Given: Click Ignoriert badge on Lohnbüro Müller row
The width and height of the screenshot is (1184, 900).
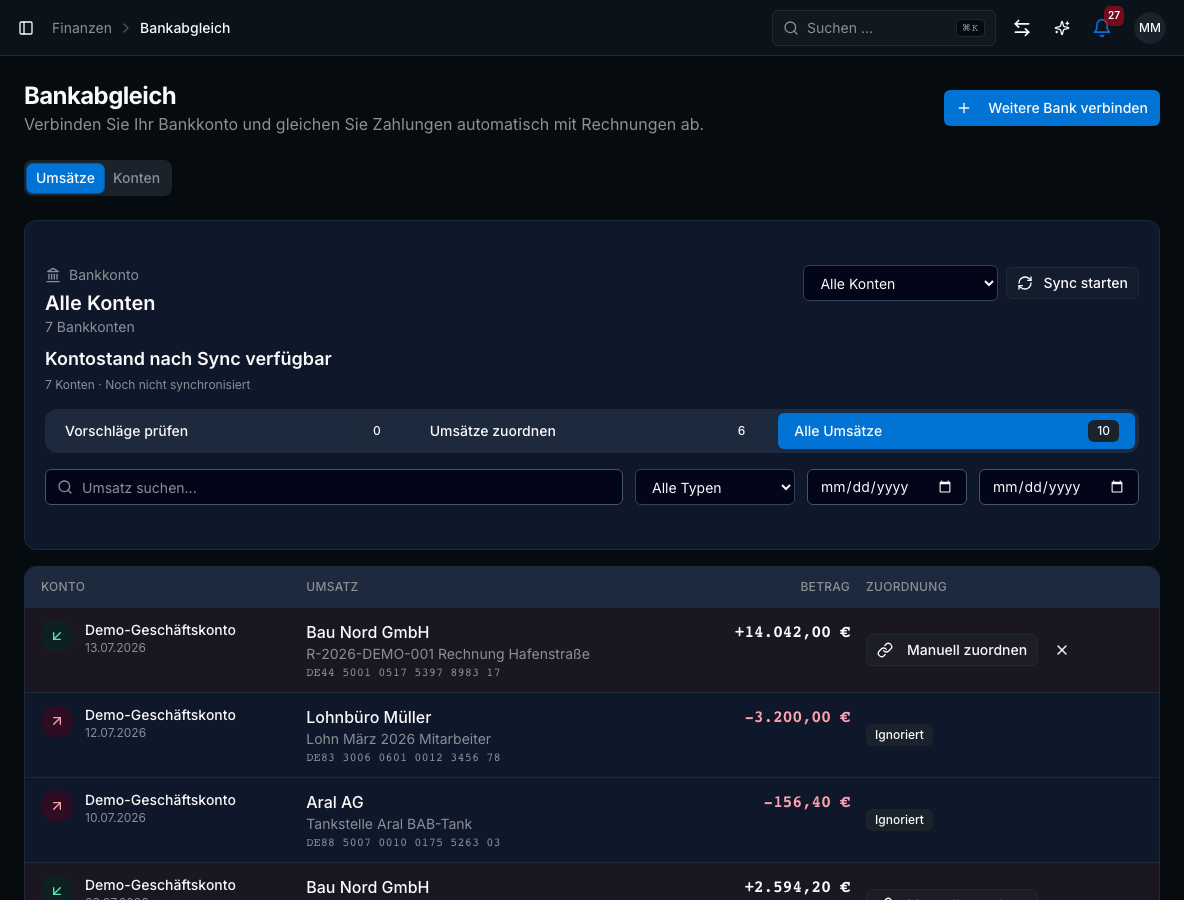Looking at the screenshot, I should pyautogui.click(x=899, y=735).
